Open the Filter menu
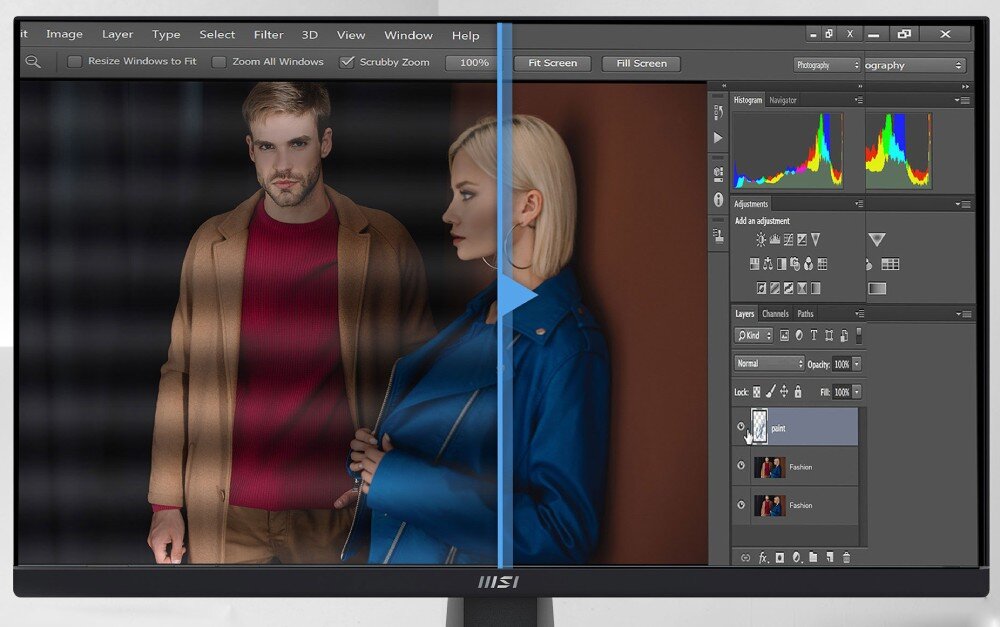The width and height of the screenshot is (1000, 627). click(x=268, y=35)
